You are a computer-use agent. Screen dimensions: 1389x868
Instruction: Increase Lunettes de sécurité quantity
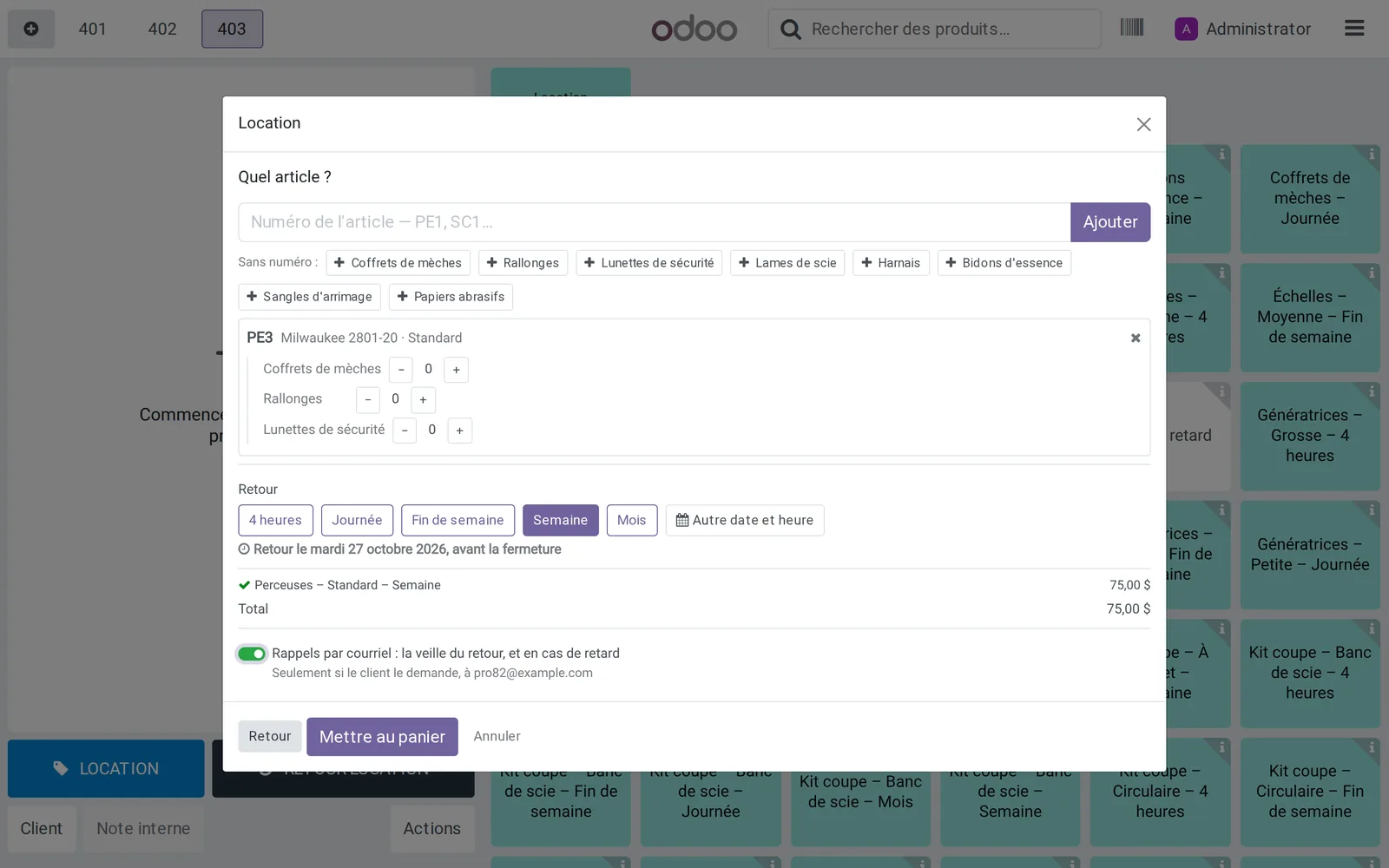click(x=459, y=430)
